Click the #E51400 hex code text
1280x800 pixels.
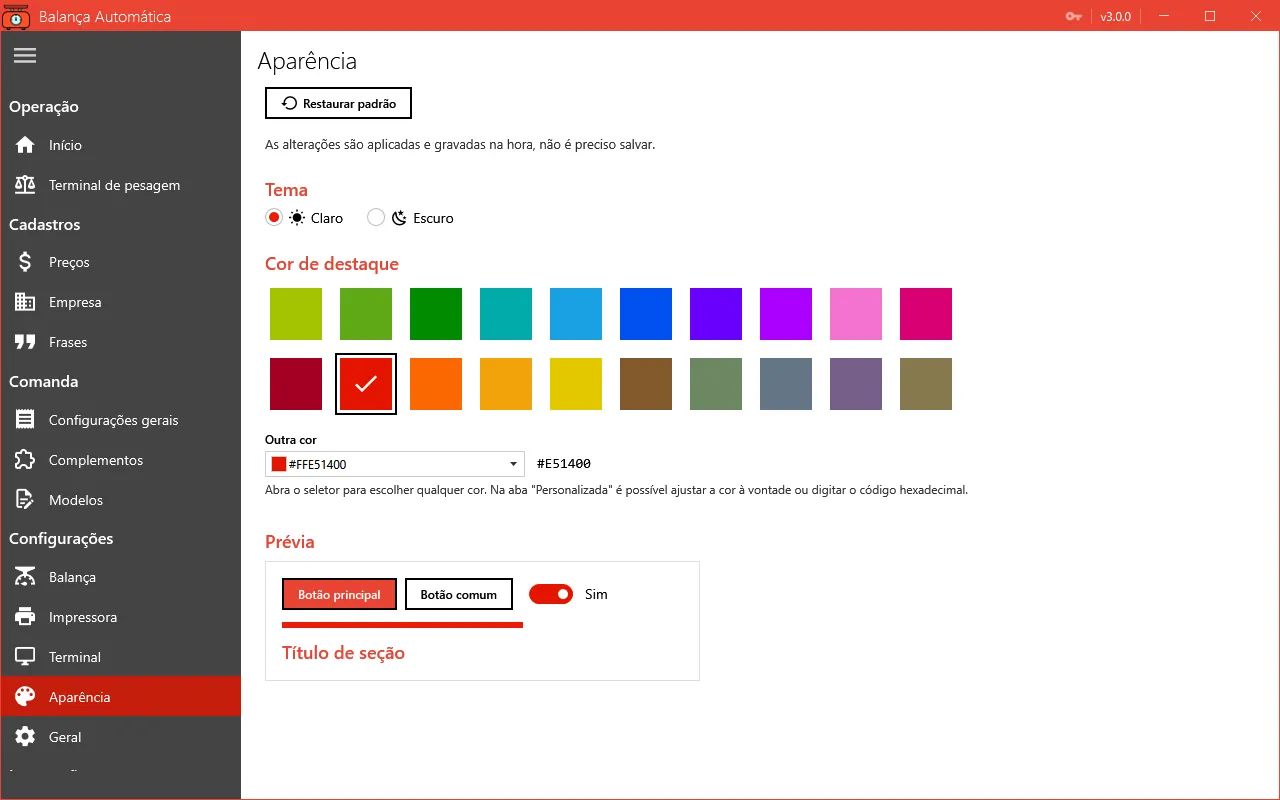pyautogui.click(x=564, y=464)
